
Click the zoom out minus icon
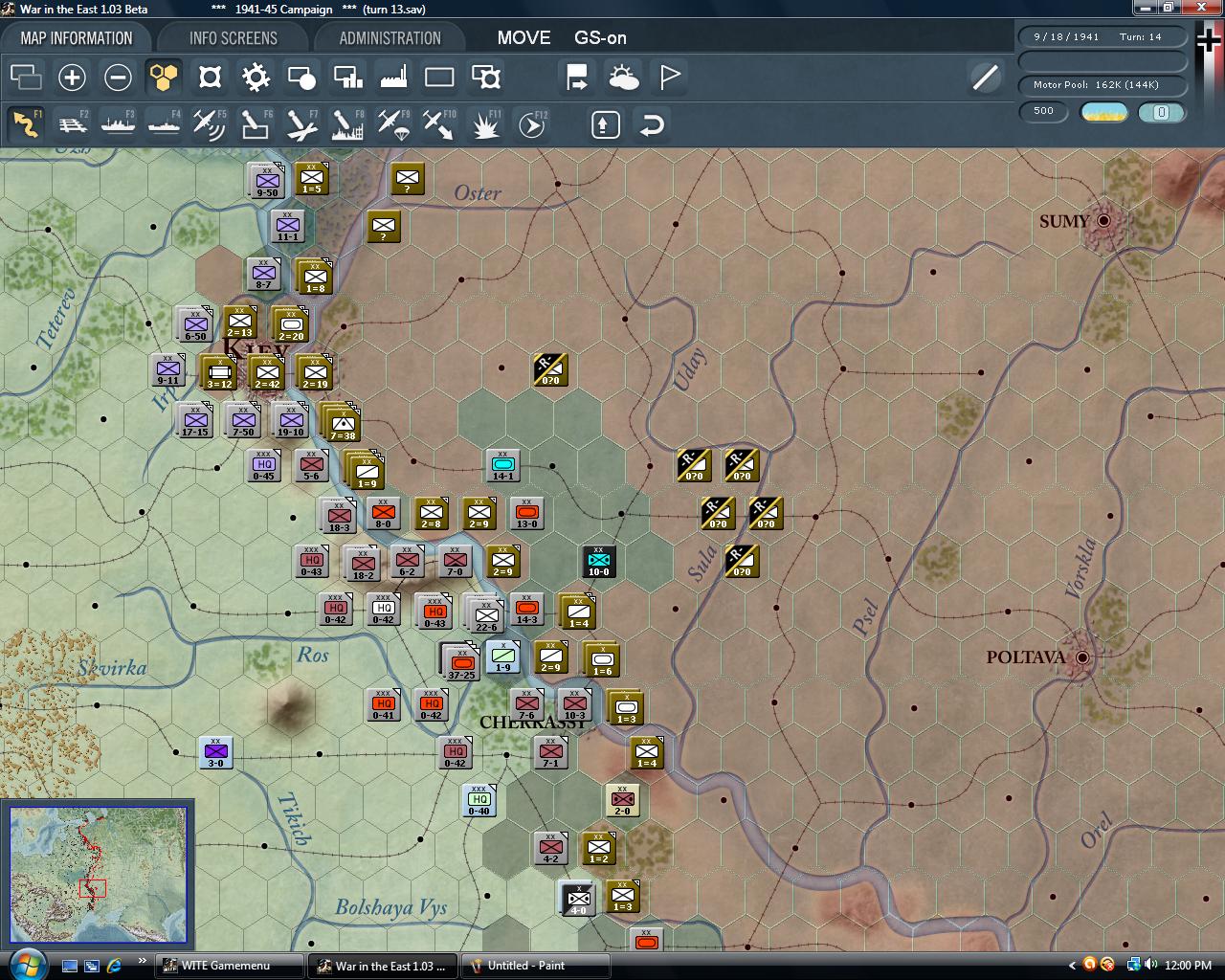coord(118,78)
